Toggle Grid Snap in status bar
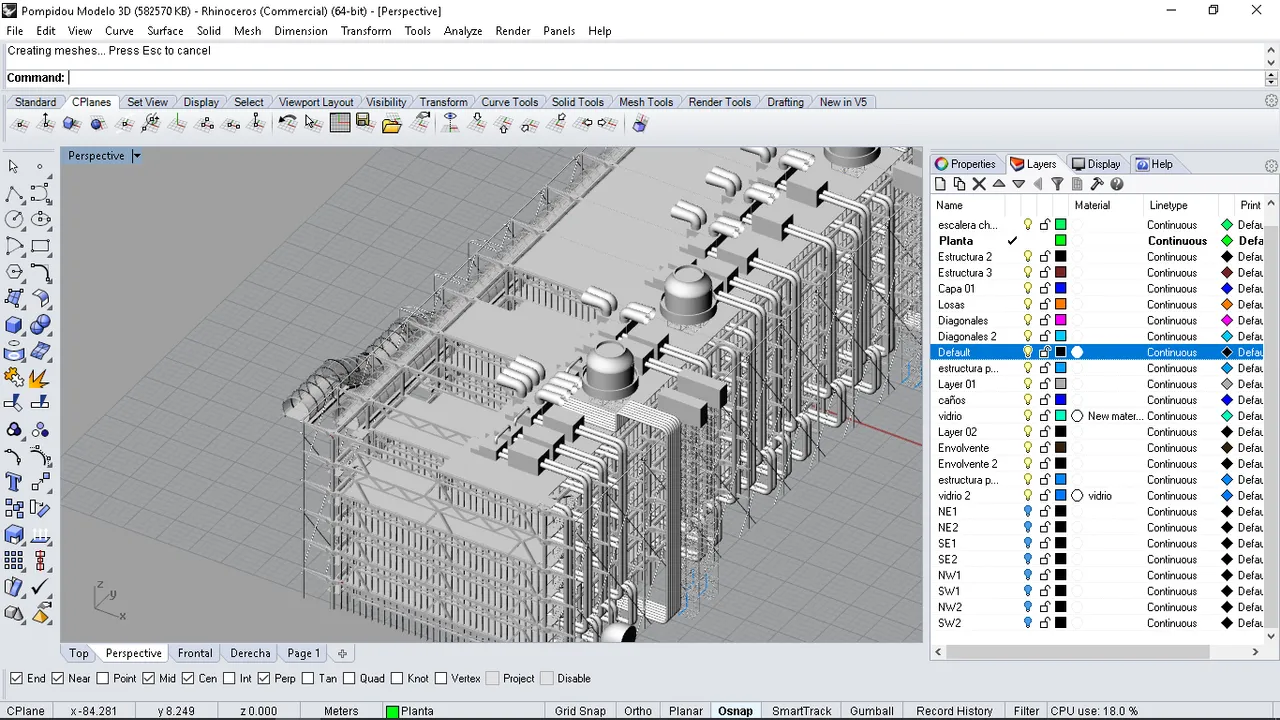Screen dimensions: 1280x720 (x=580, y=711)
